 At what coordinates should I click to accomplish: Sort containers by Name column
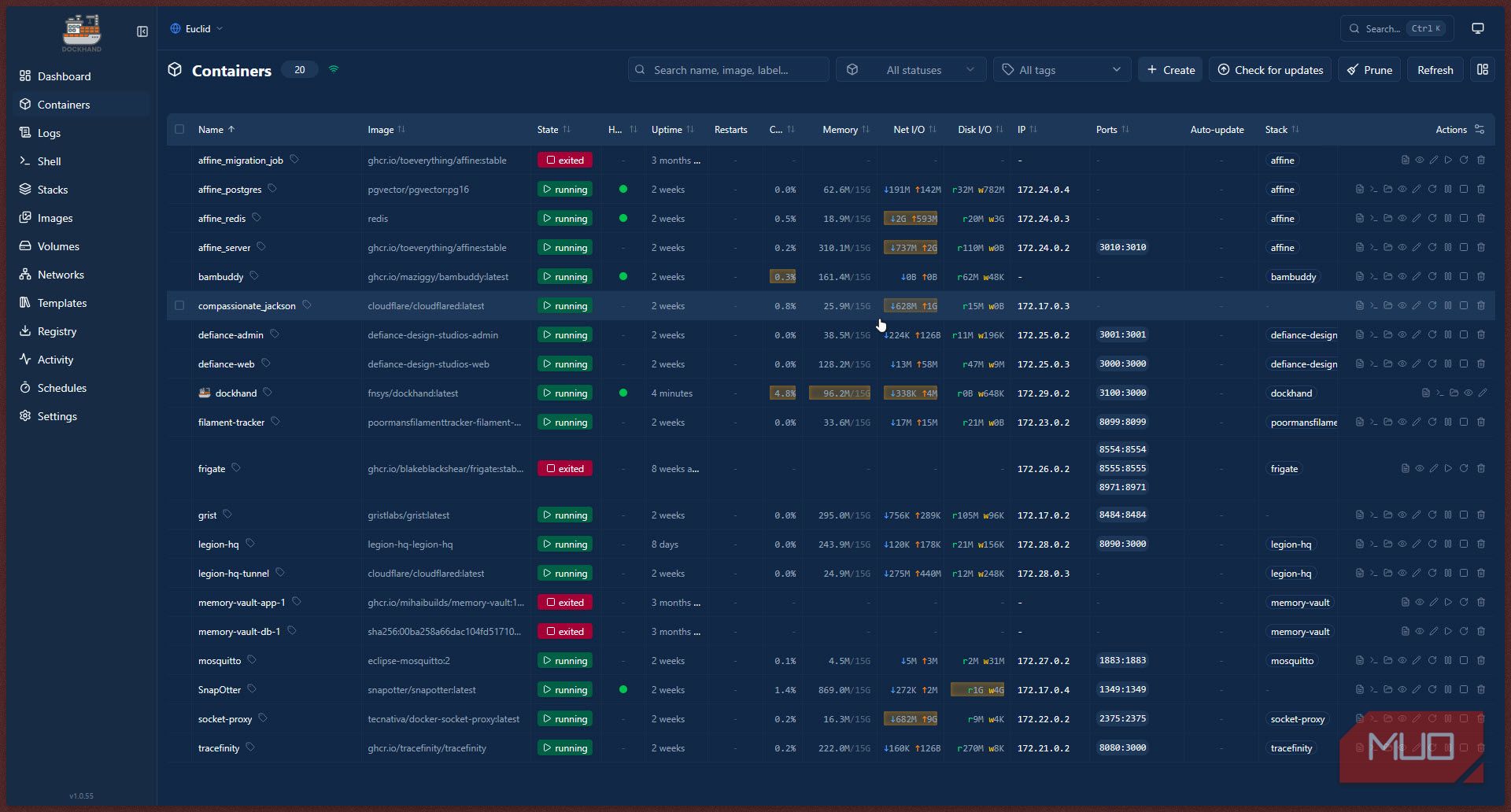[216, 129]
